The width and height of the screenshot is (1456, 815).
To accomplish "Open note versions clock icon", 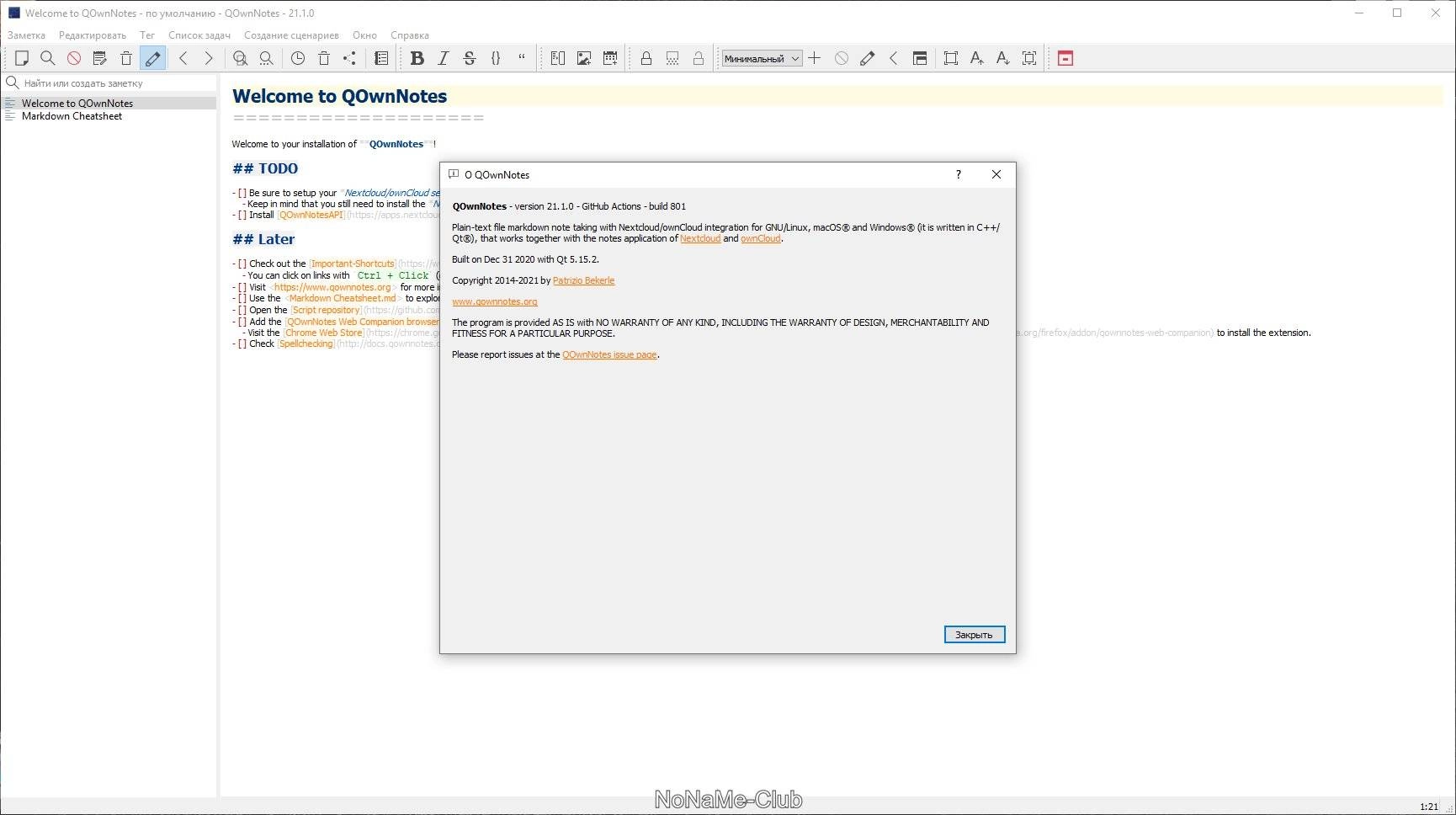I will 298,58.
